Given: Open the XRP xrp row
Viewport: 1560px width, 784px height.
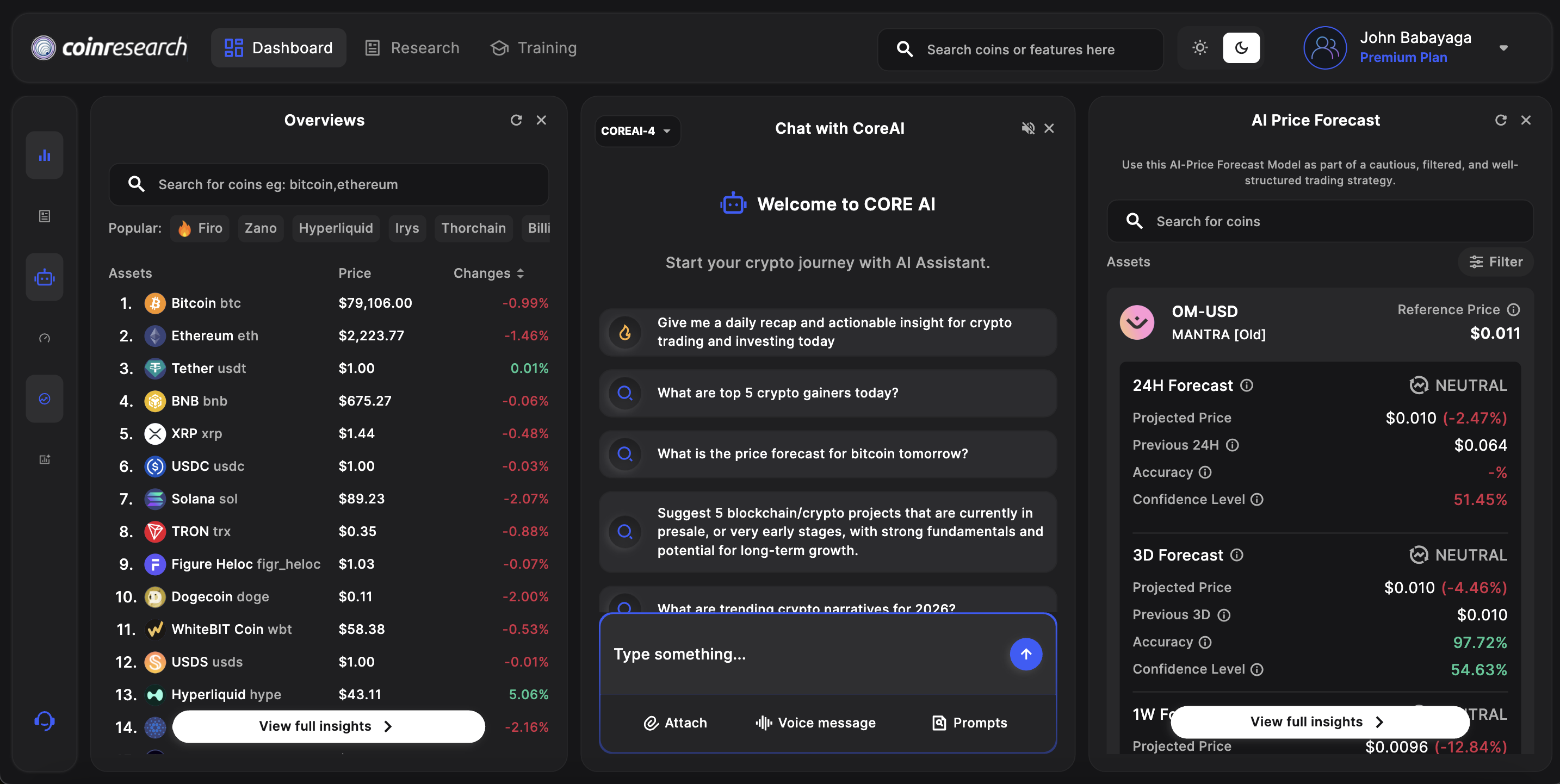Looking at the screenshot, I should [329, 433].
